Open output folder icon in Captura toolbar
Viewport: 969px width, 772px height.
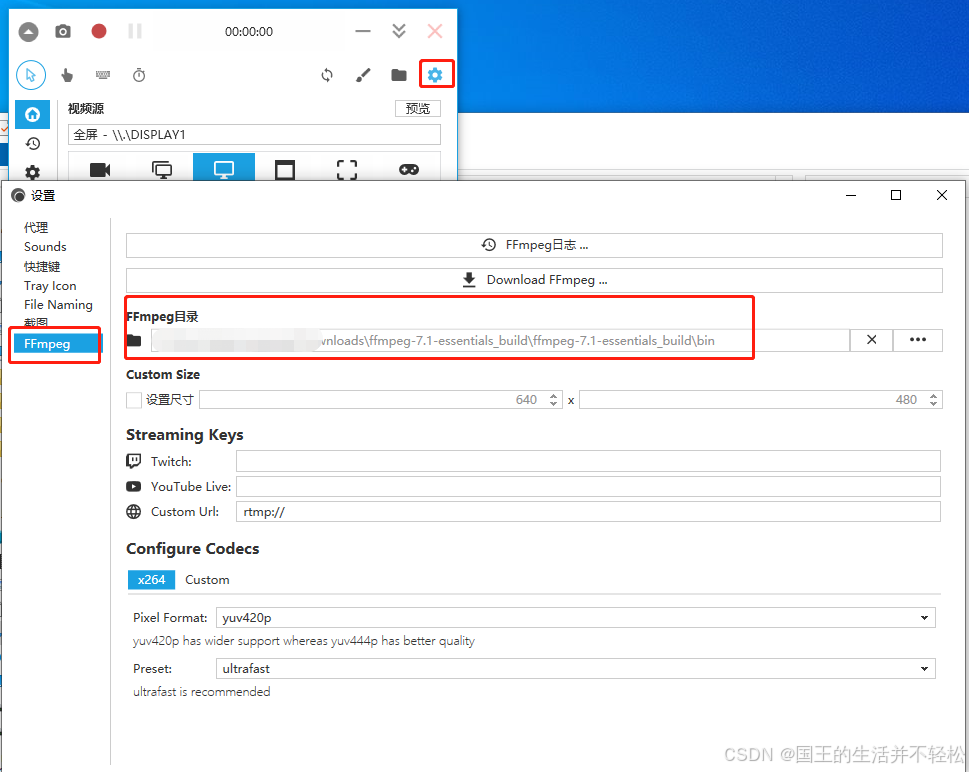pos(399,75)
